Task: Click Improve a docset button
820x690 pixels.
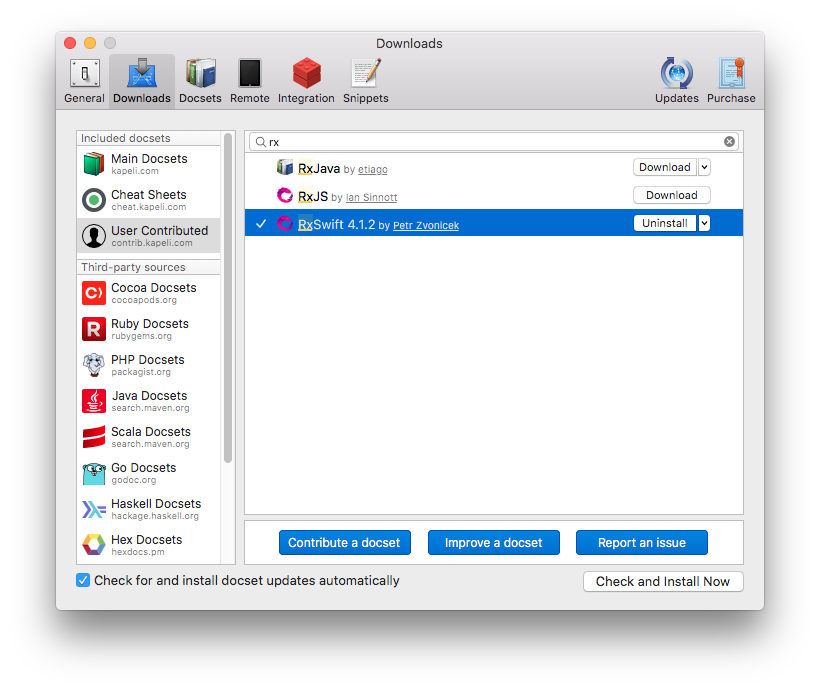Action: click(x=494, y=542)
